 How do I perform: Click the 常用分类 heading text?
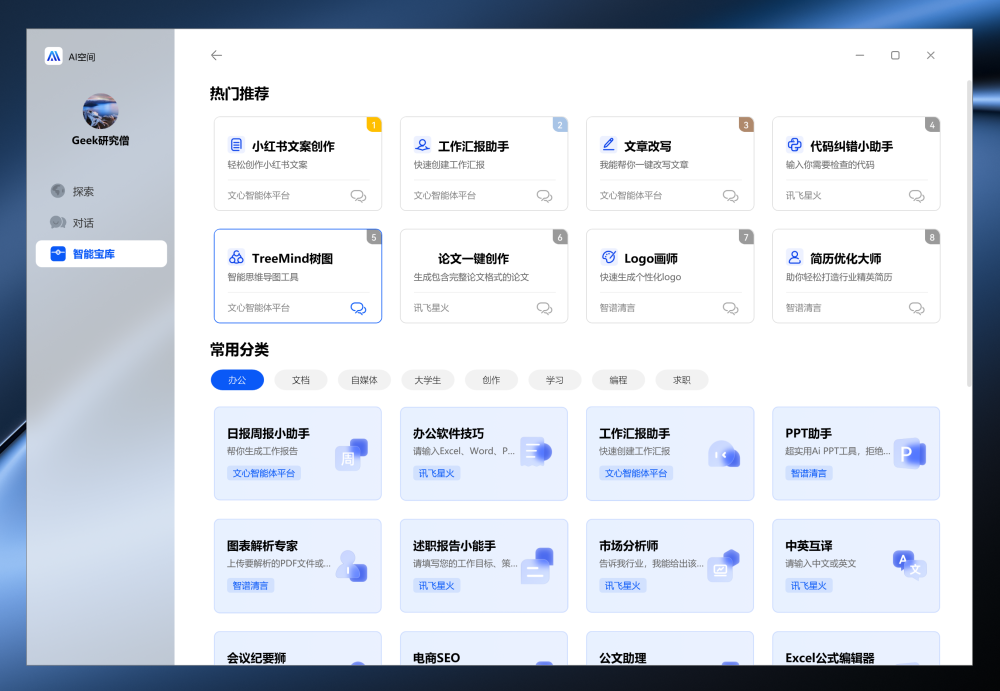pyautogui.click(x=239, y=350)
